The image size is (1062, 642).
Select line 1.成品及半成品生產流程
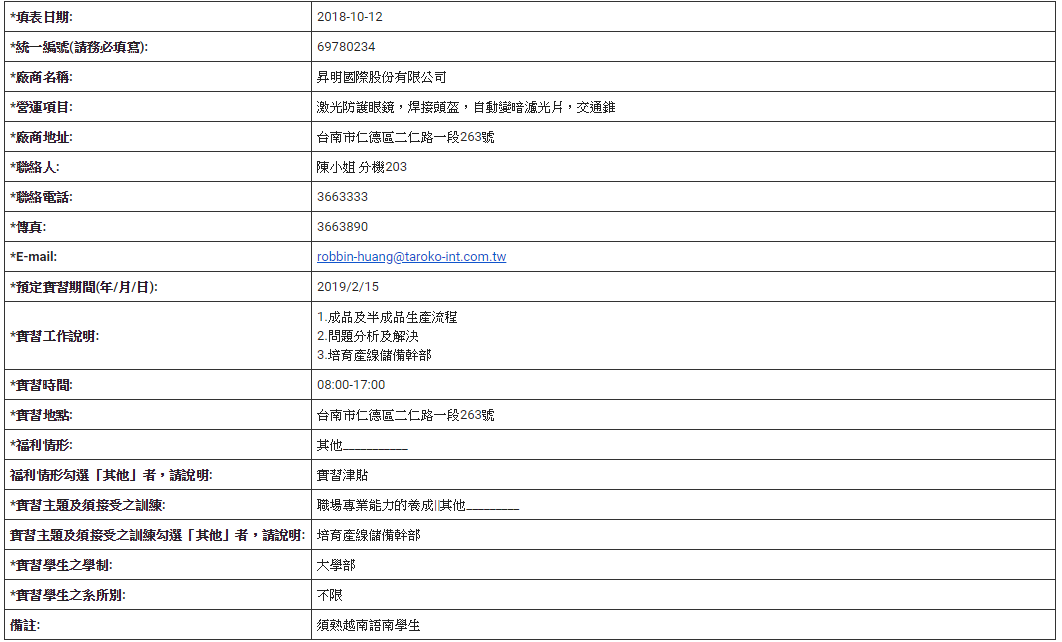point(387,317)
